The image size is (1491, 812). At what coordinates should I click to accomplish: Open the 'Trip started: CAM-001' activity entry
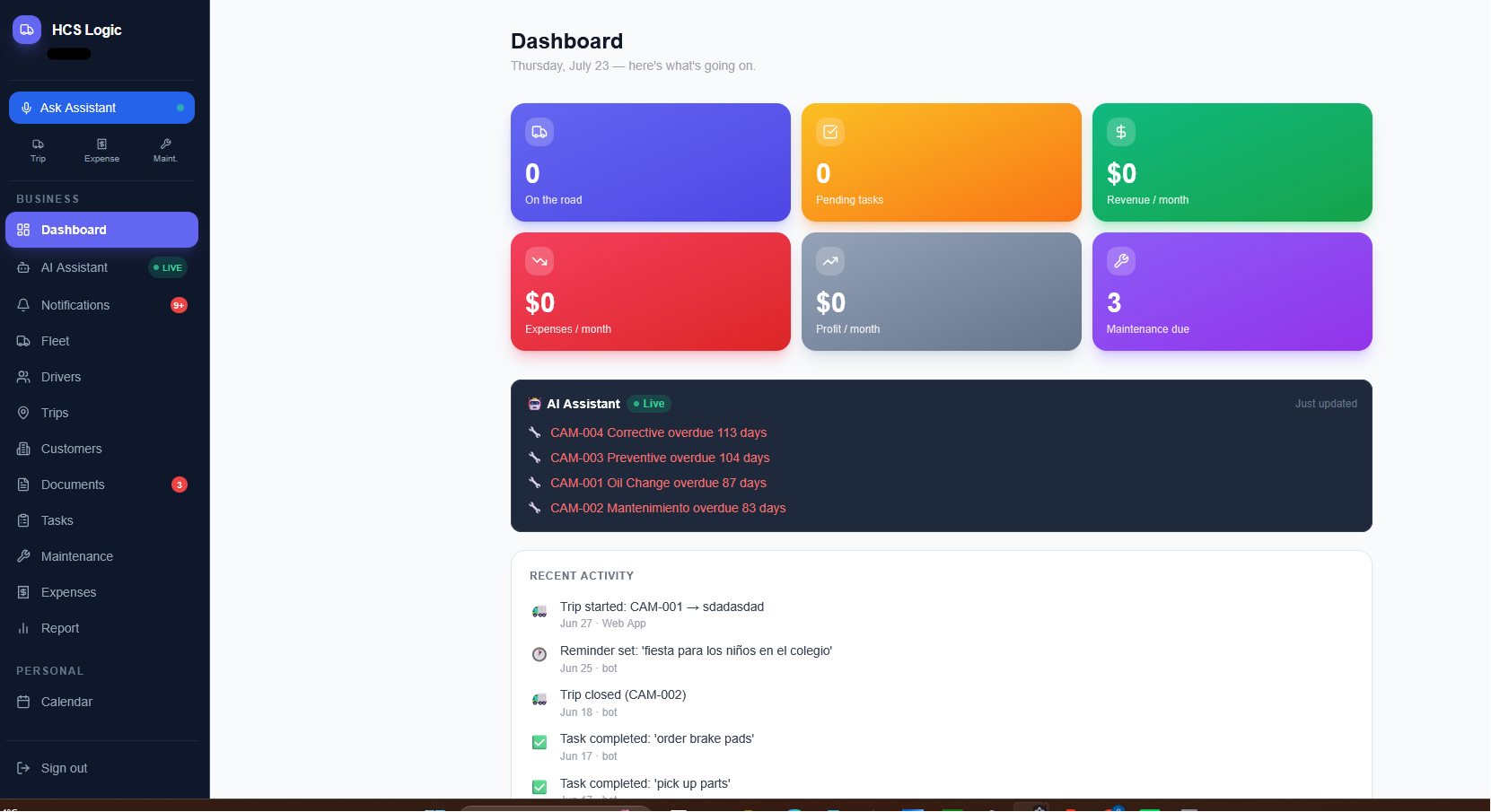662,607
